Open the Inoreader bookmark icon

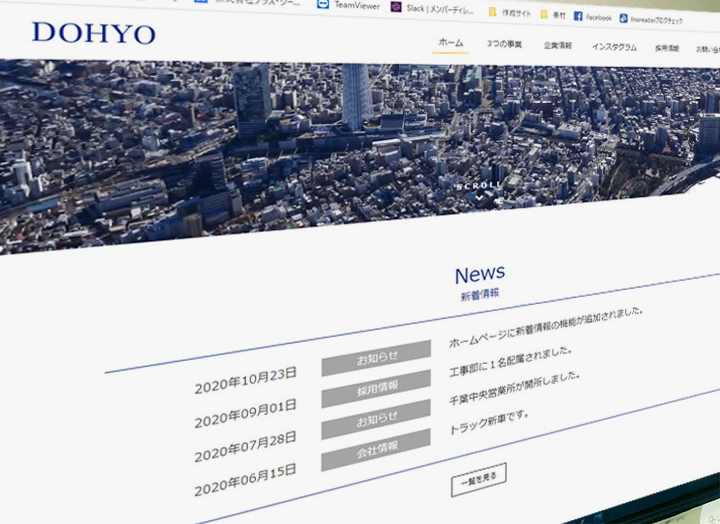[x=624, y=18]
